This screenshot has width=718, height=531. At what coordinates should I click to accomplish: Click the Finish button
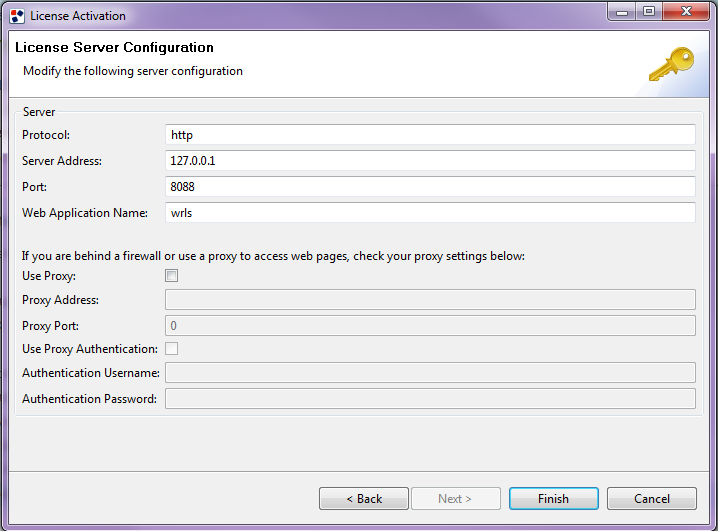pos(554,498)
